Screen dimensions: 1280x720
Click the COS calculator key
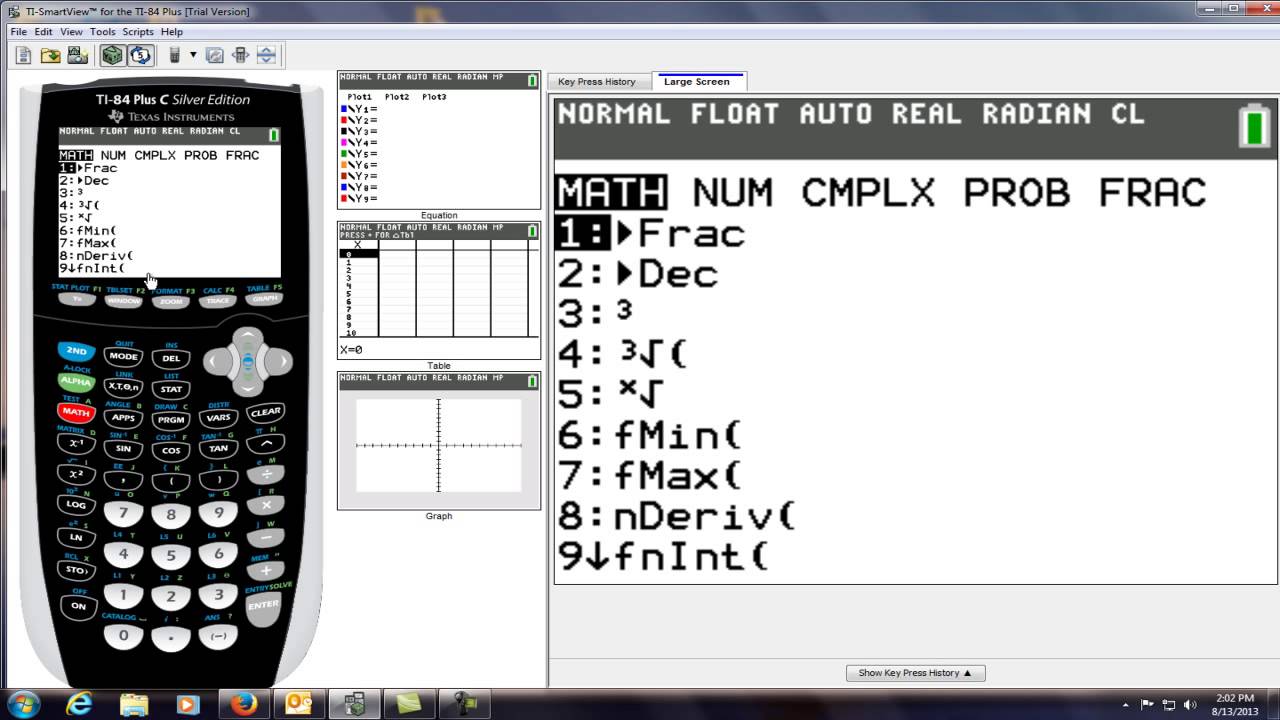[x=171, y=451]
